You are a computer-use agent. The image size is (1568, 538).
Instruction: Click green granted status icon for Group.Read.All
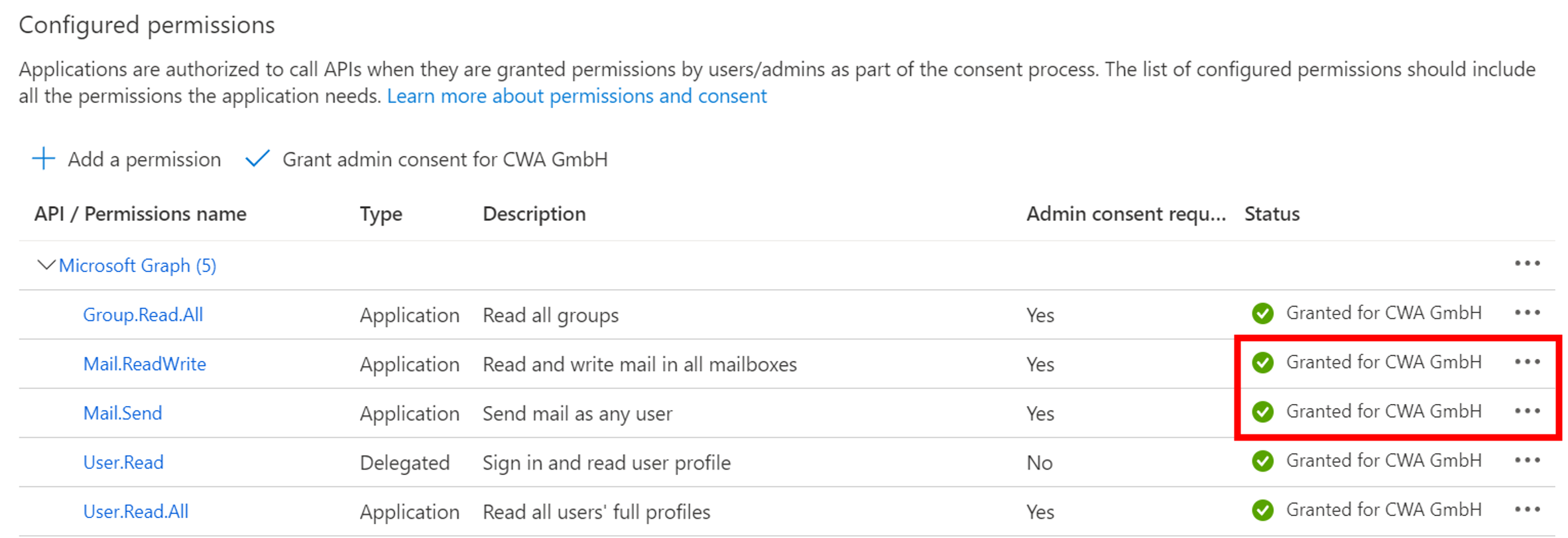pos(1262,313)
